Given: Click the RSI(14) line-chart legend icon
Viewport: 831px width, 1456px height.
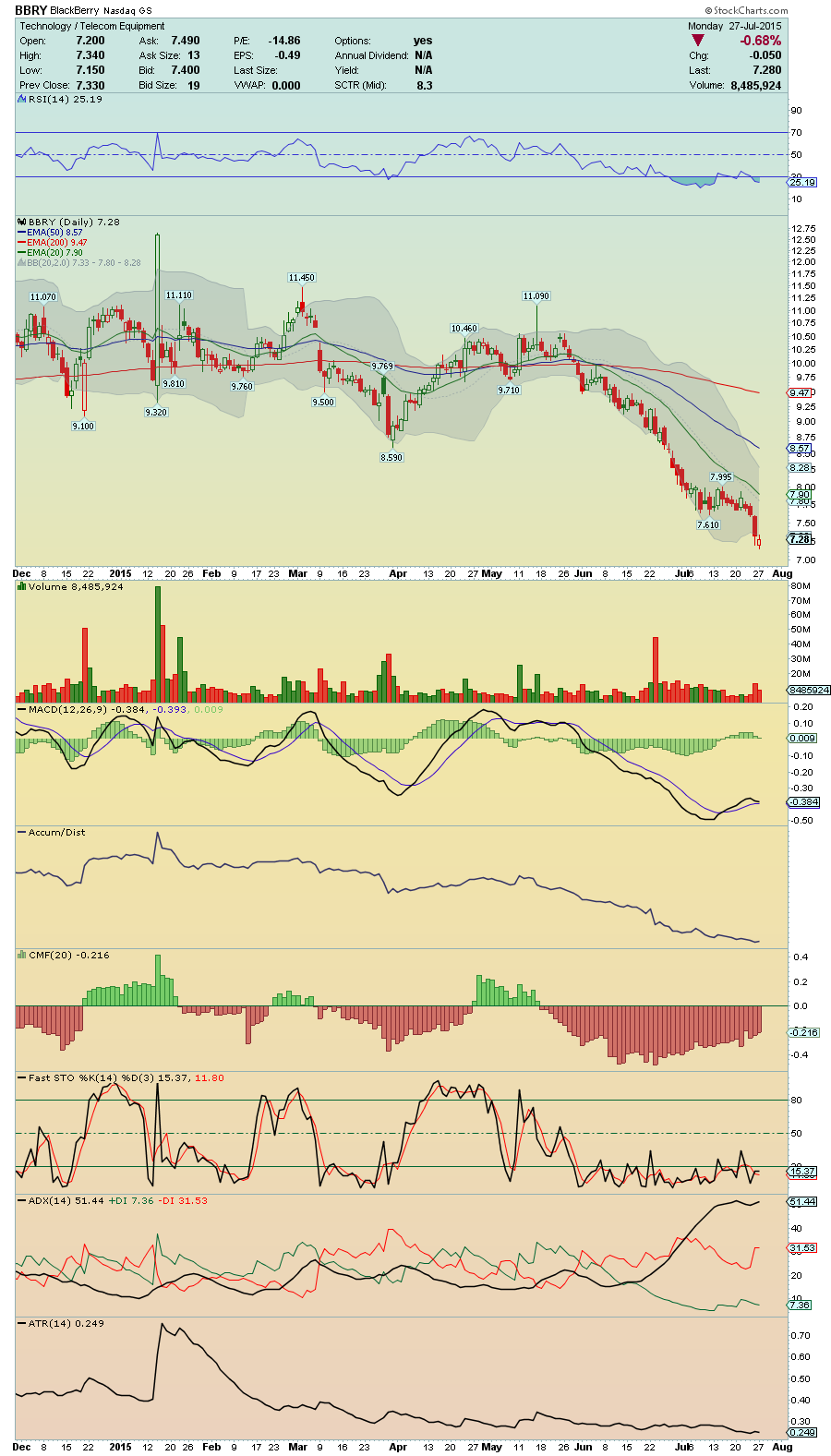Looking at the screenshot, I should pos(22,99).
